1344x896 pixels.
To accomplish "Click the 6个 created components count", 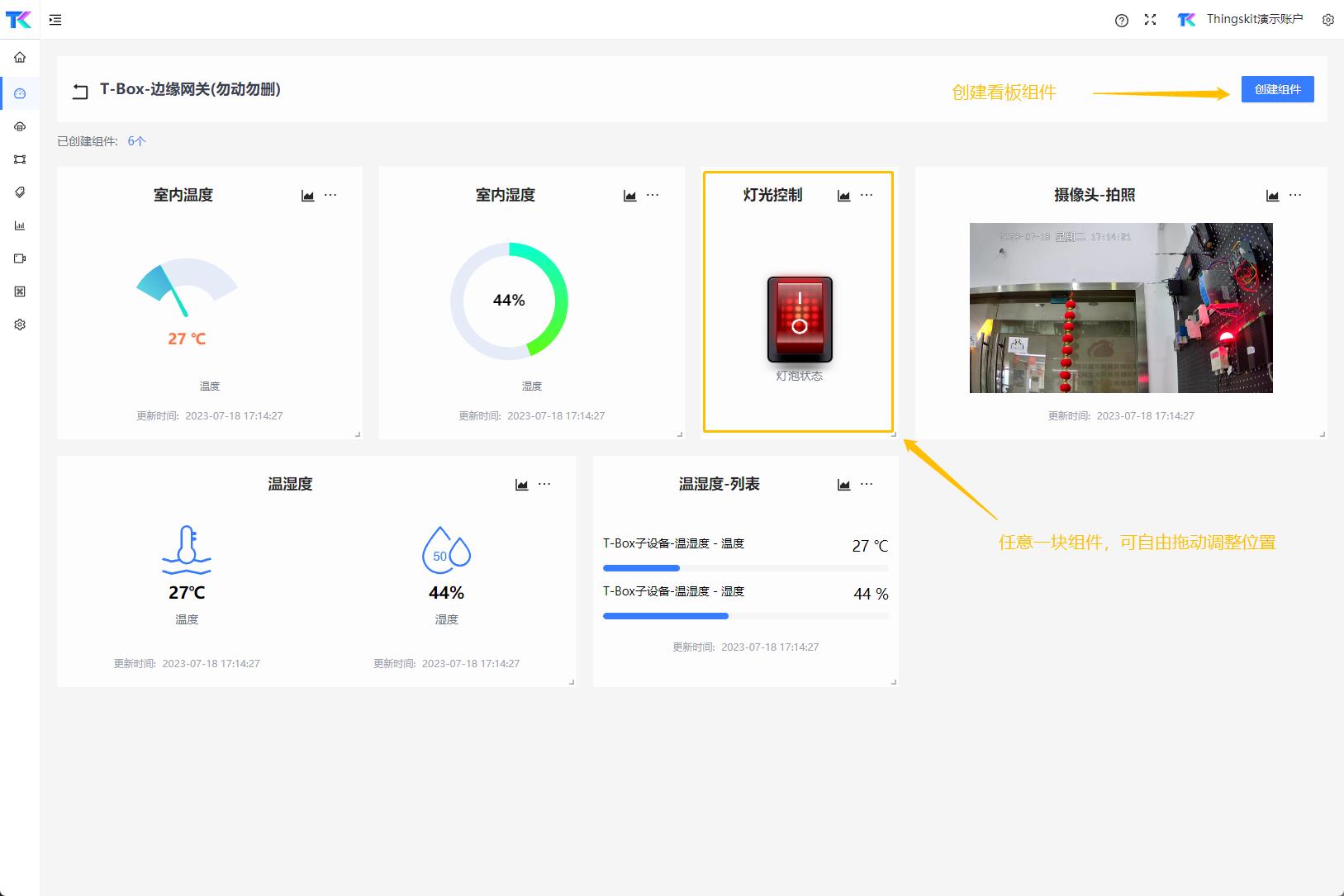I will (x=136, y=141).
